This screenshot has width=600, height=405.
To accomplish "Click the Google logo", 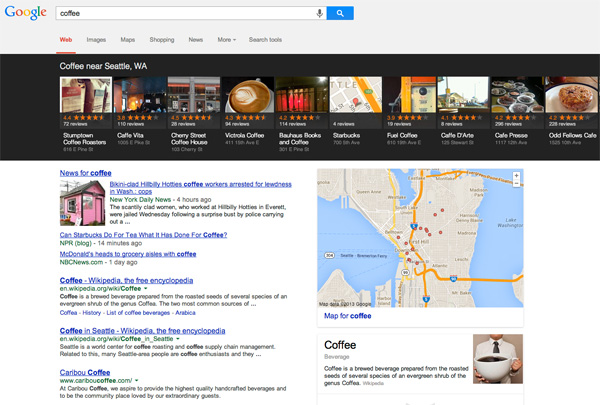I will [25, 13].
